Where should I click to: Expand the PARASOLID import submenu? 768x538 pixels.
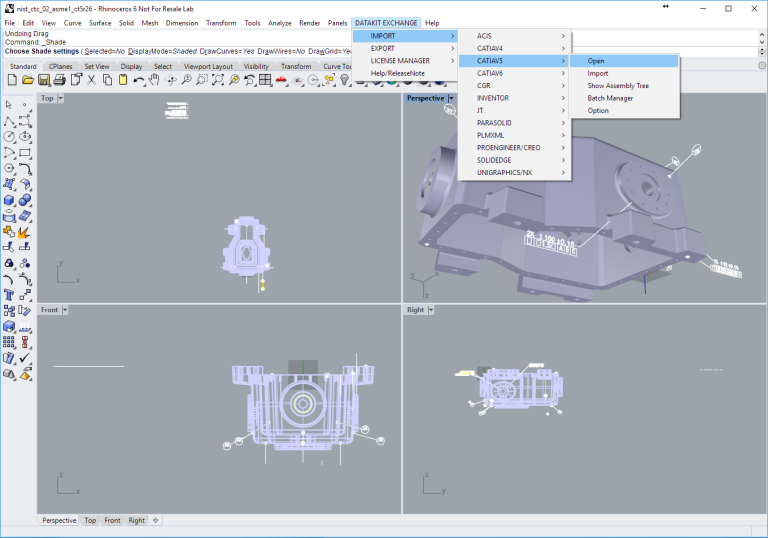tap(514, 123)
